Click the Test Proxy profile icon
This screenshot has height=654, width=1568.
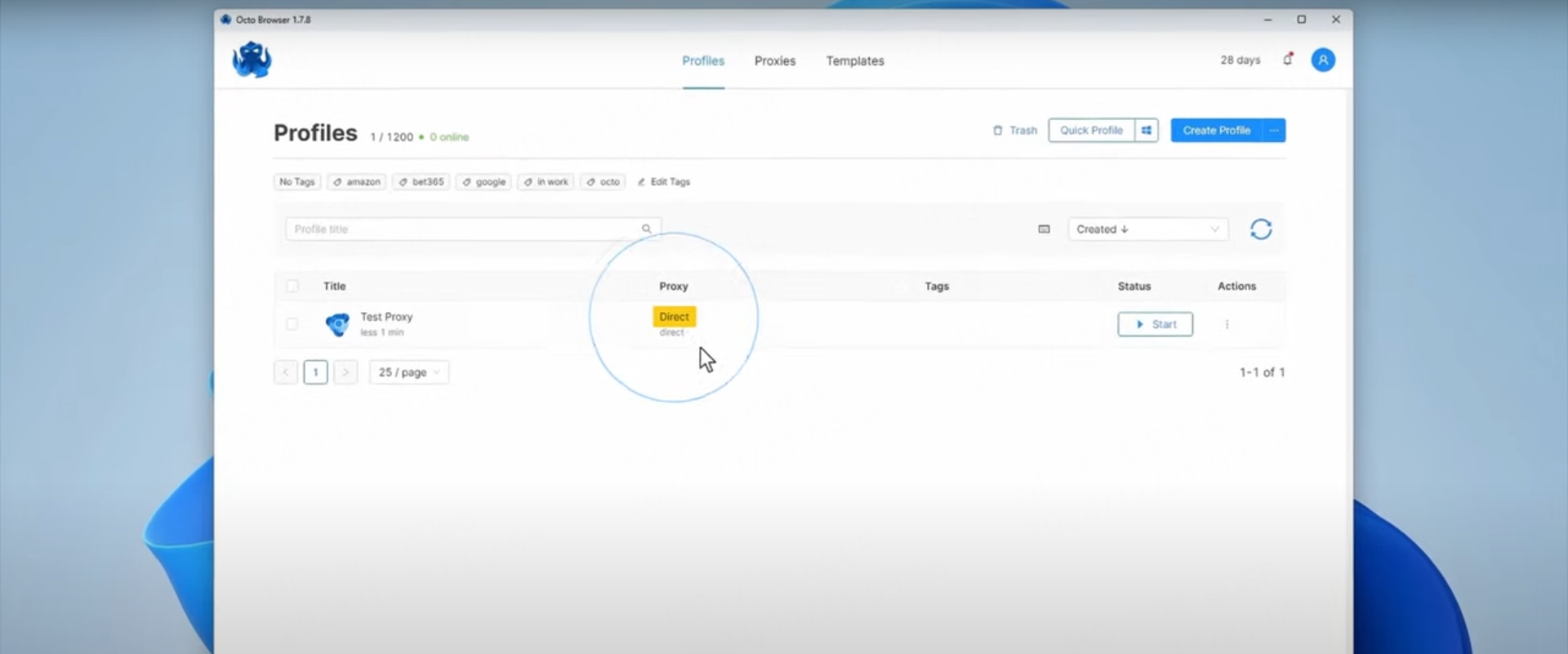coord(337,324)
